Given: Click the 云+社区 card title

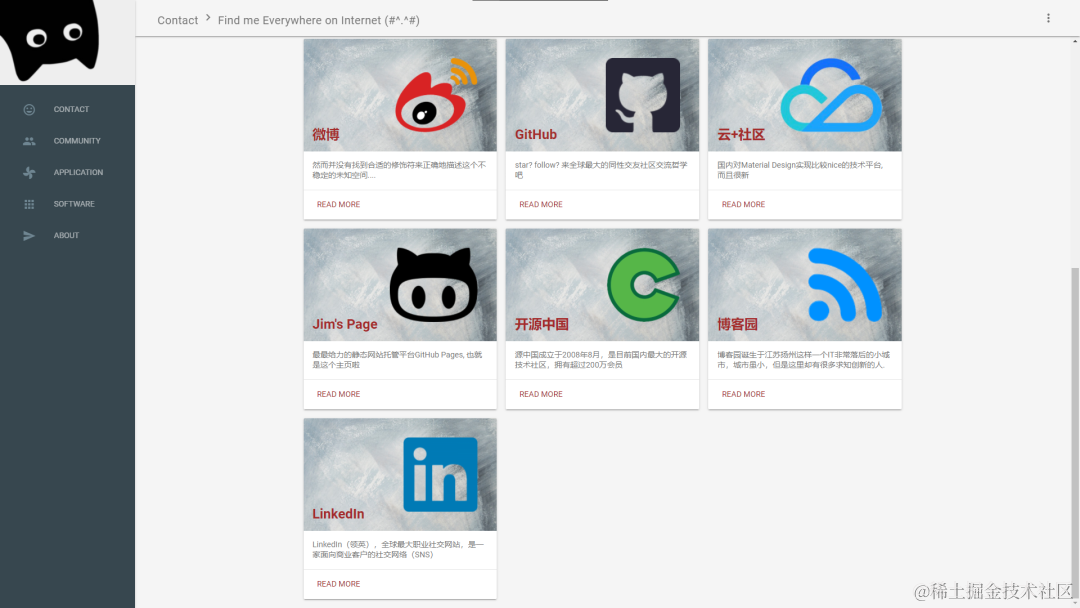Looking at the screenshot, I should [x=741, y=134].
